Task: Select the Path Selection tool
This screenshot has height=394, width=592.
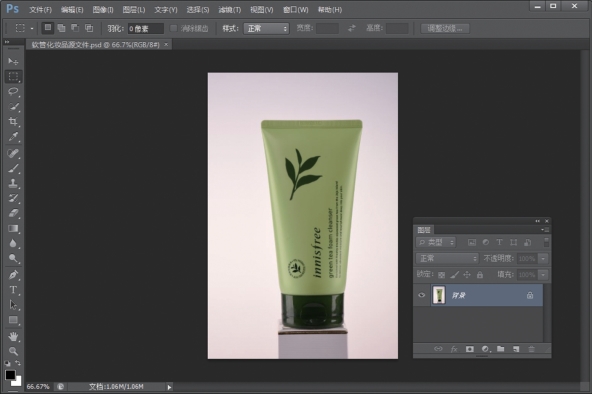Action: tap(13, 305)
